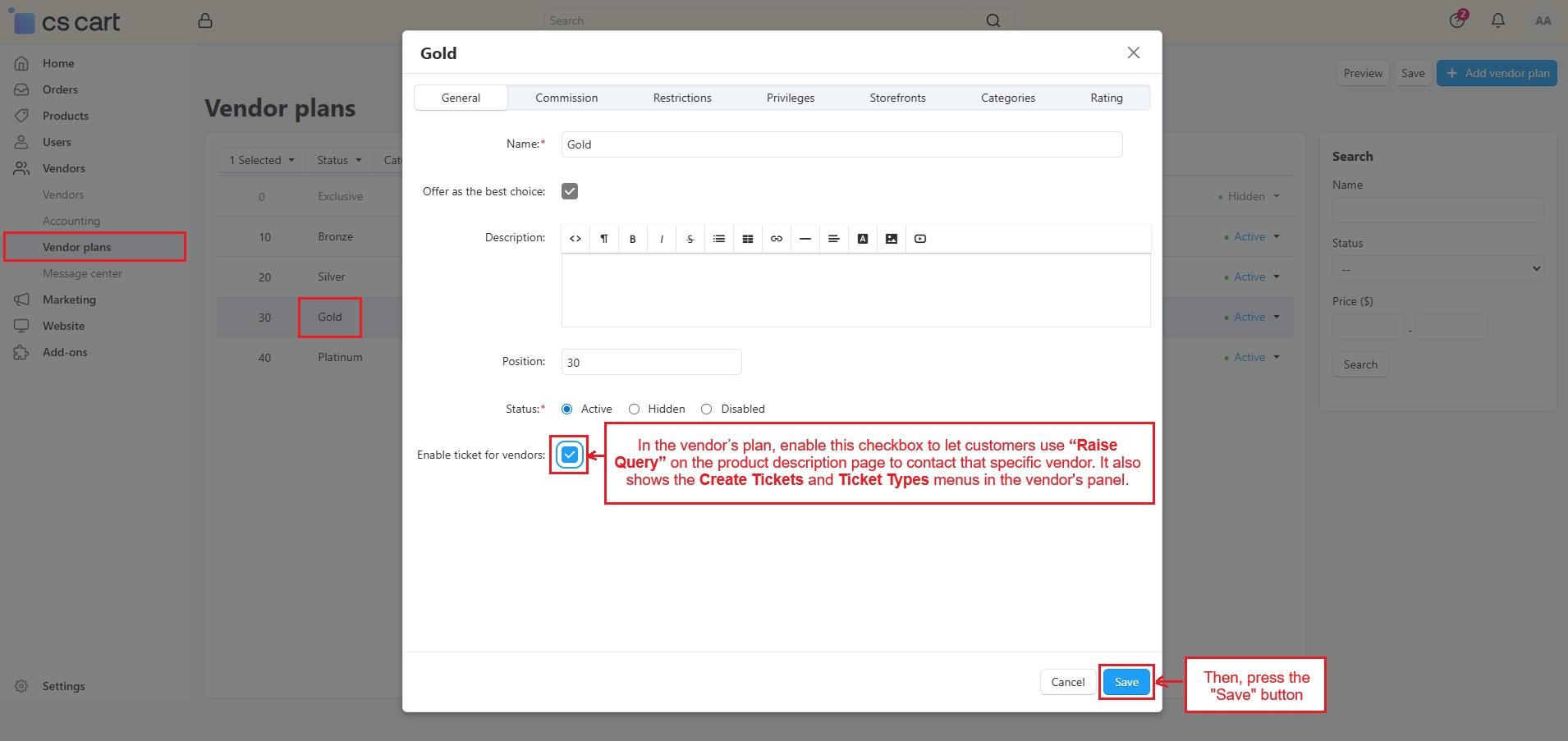Insert a table in the description editor

click(747, 239)
